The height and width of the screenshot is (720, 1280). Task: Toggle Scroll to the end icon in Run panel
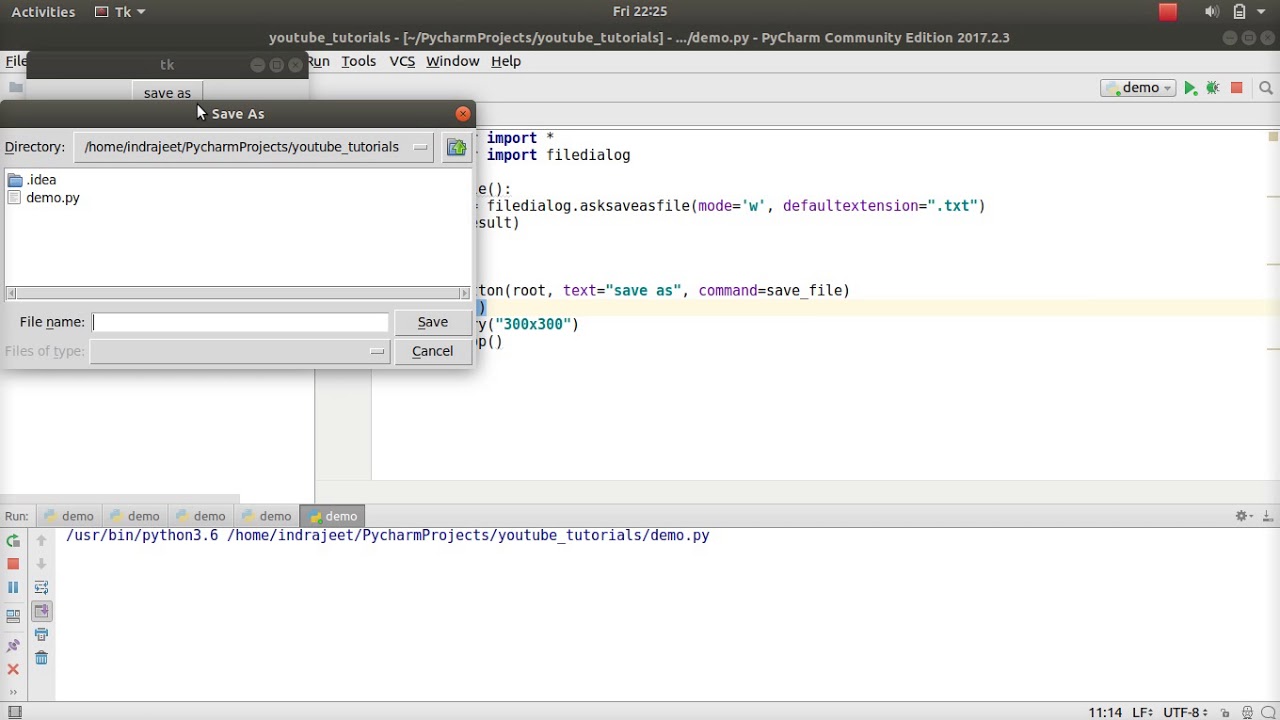tap(41, 611)
